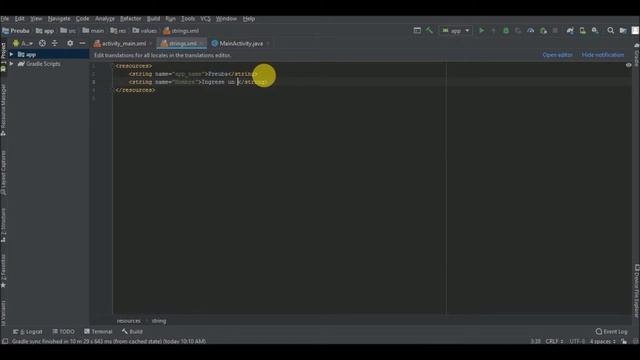This screenshot has width=640, height=360.
Task: Open the TODO tool window button
Action: click(x=63, y=331)
